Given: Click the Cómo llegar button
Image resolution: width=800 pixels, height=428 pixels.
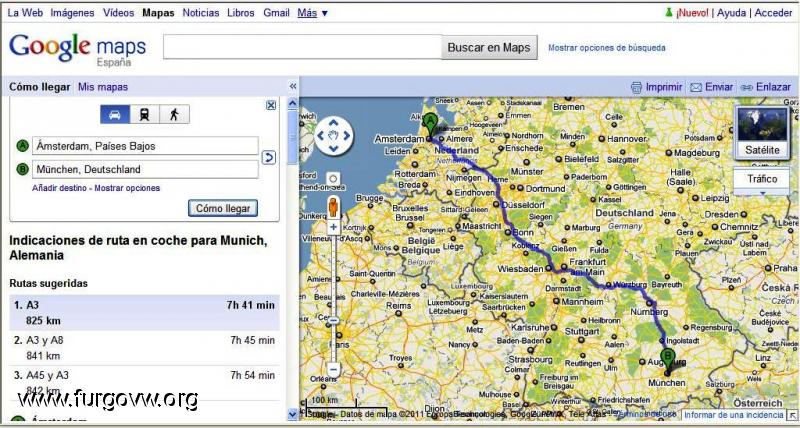Looking at the screenshot, I should [223, 208].
